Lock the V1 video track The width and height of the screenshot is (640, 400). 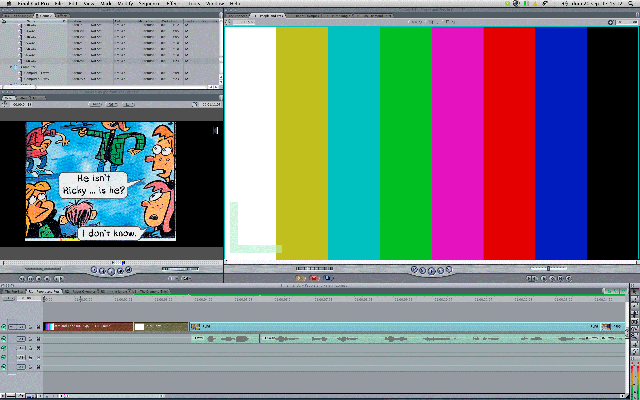click(x=29, y=327)
